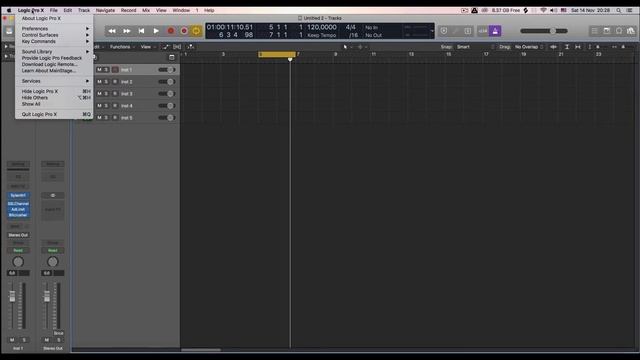Choose Hide Logic Pro X

[x=54, y=91]
